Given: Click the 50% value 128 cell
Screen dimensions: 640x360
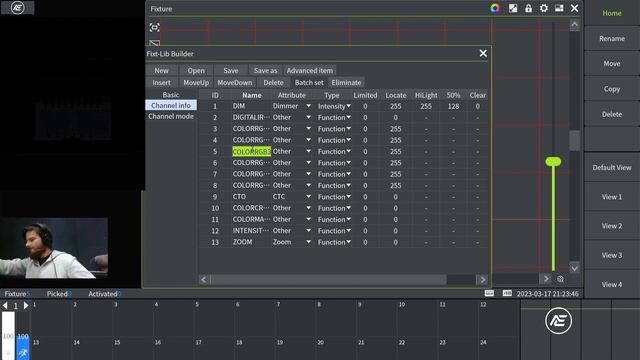Looking at the screenshot, I should pyautogui.click(x=453, y=106).
